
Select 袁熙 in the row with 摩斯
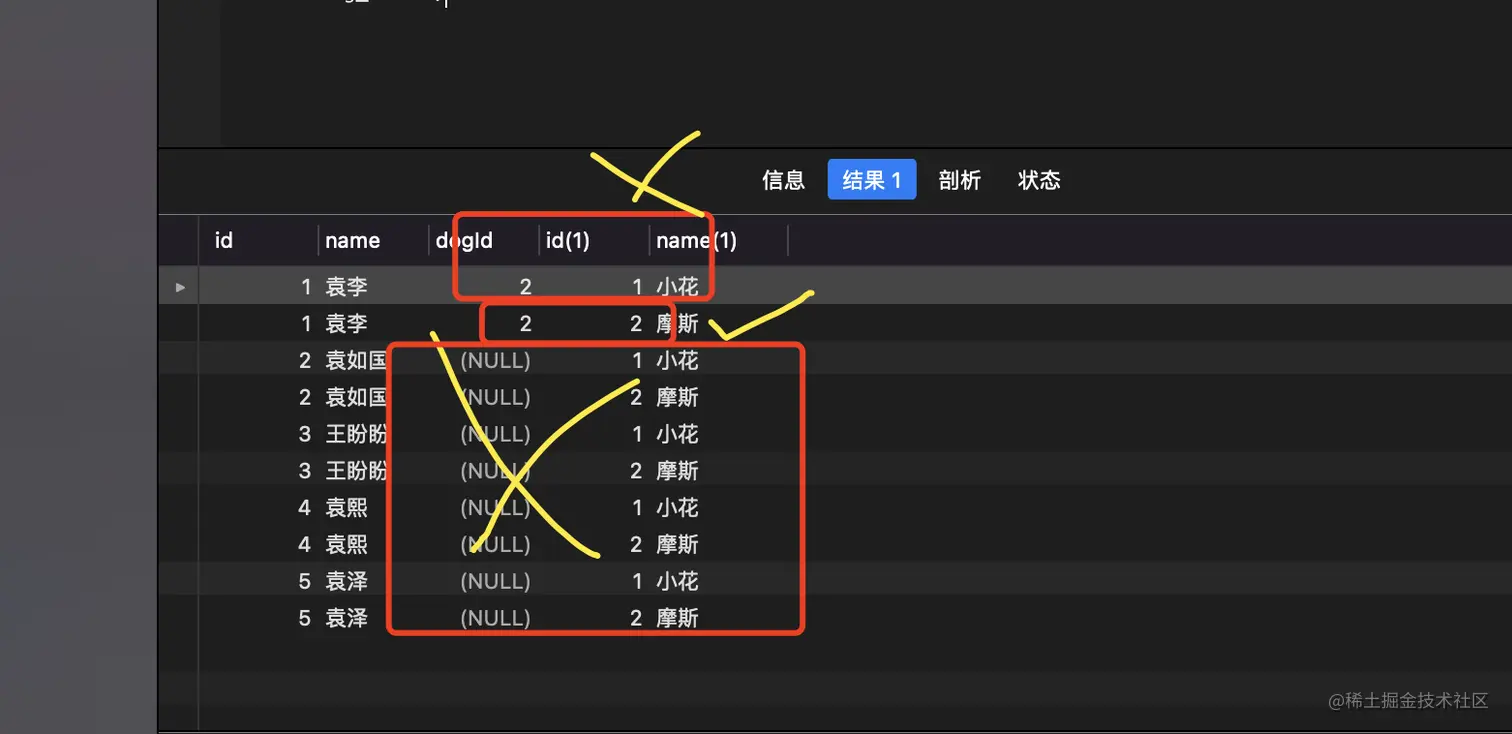(346, 545)
